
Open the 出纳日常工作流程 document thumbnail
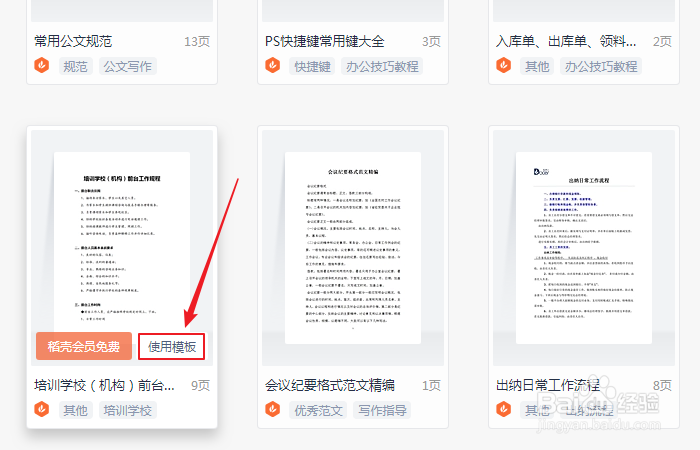point(584,248)
